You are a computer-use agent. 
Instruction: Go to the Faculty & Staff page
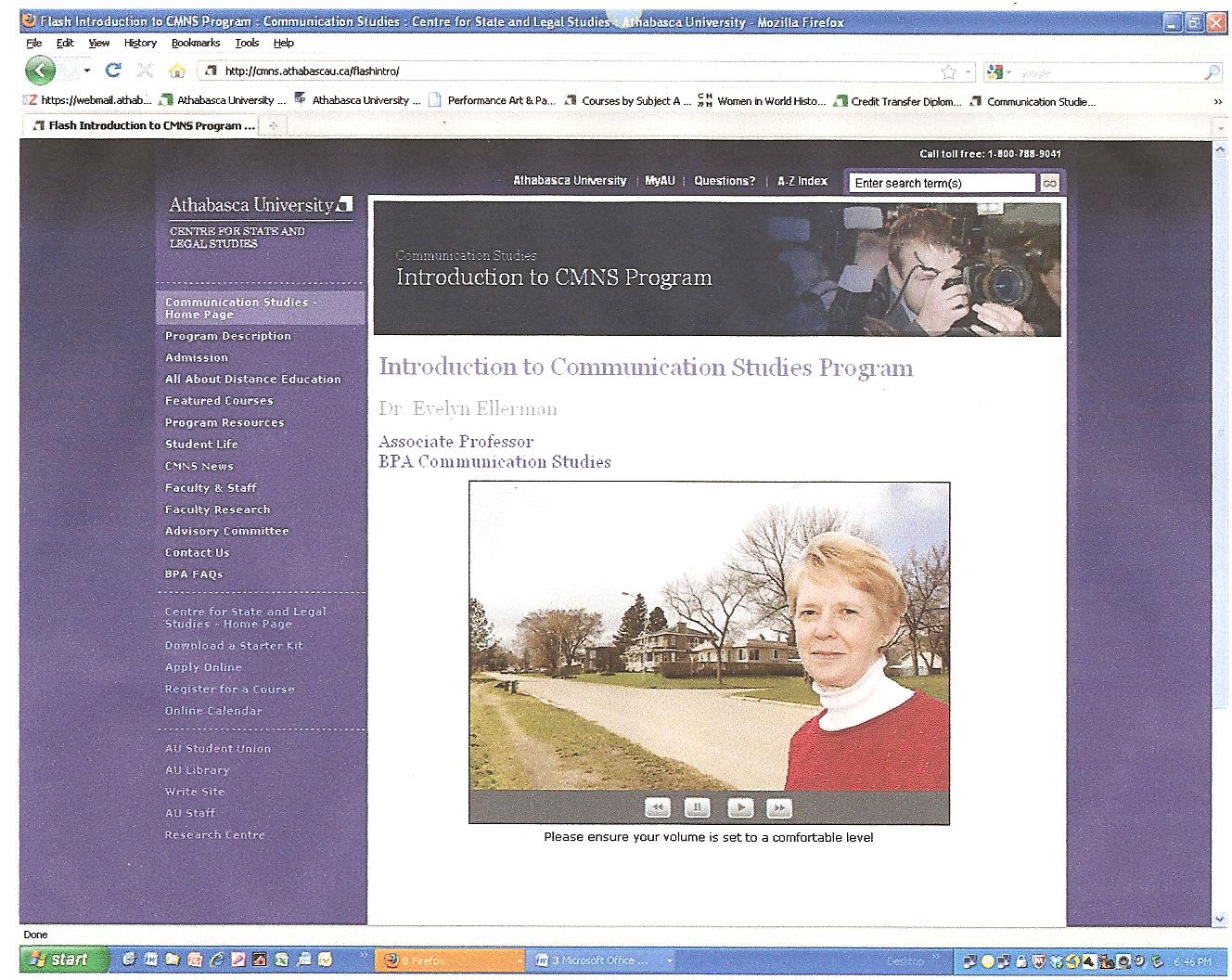[211, 487]
